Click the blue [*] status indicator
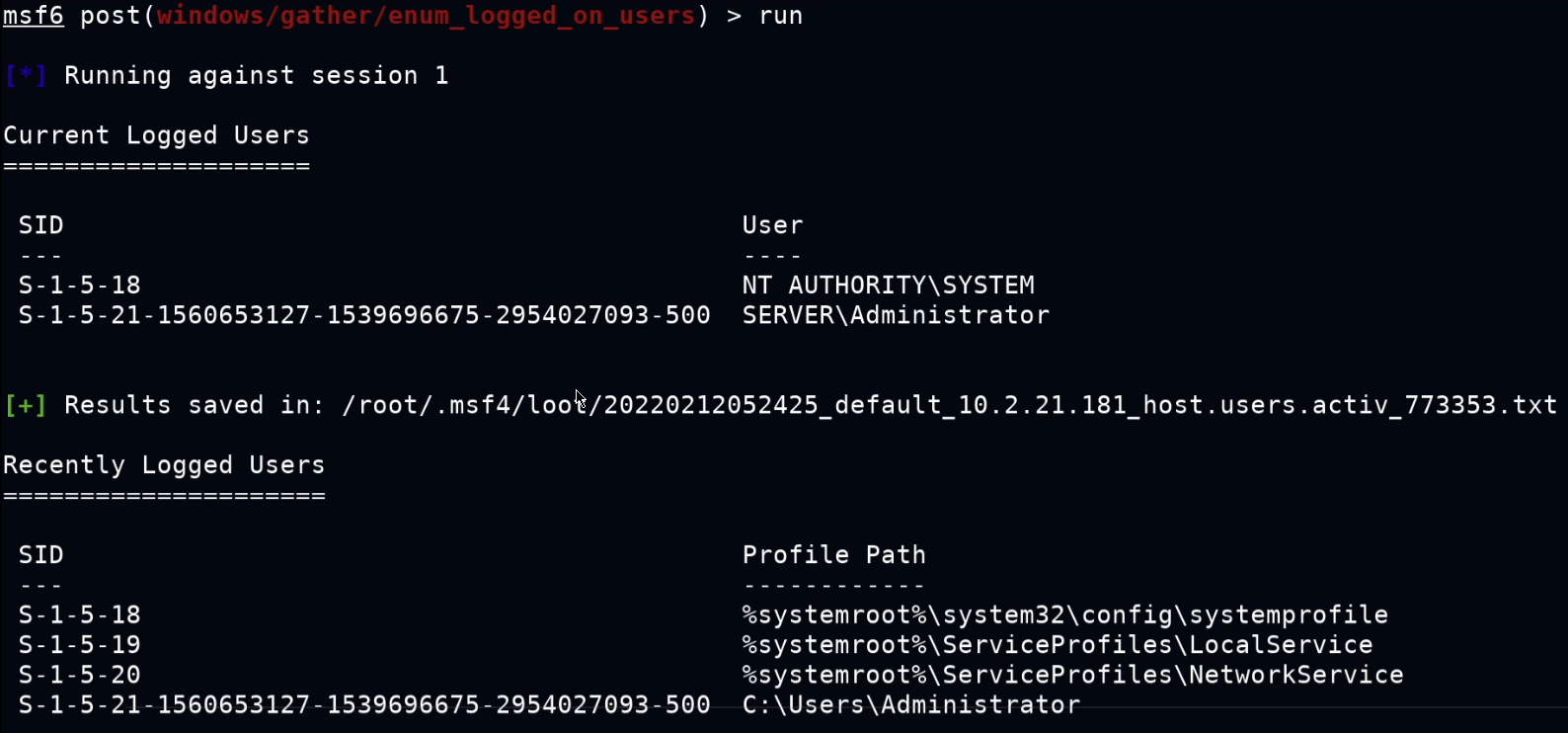This screenshot has width=1568, height=733. click(x=26, y=76)
